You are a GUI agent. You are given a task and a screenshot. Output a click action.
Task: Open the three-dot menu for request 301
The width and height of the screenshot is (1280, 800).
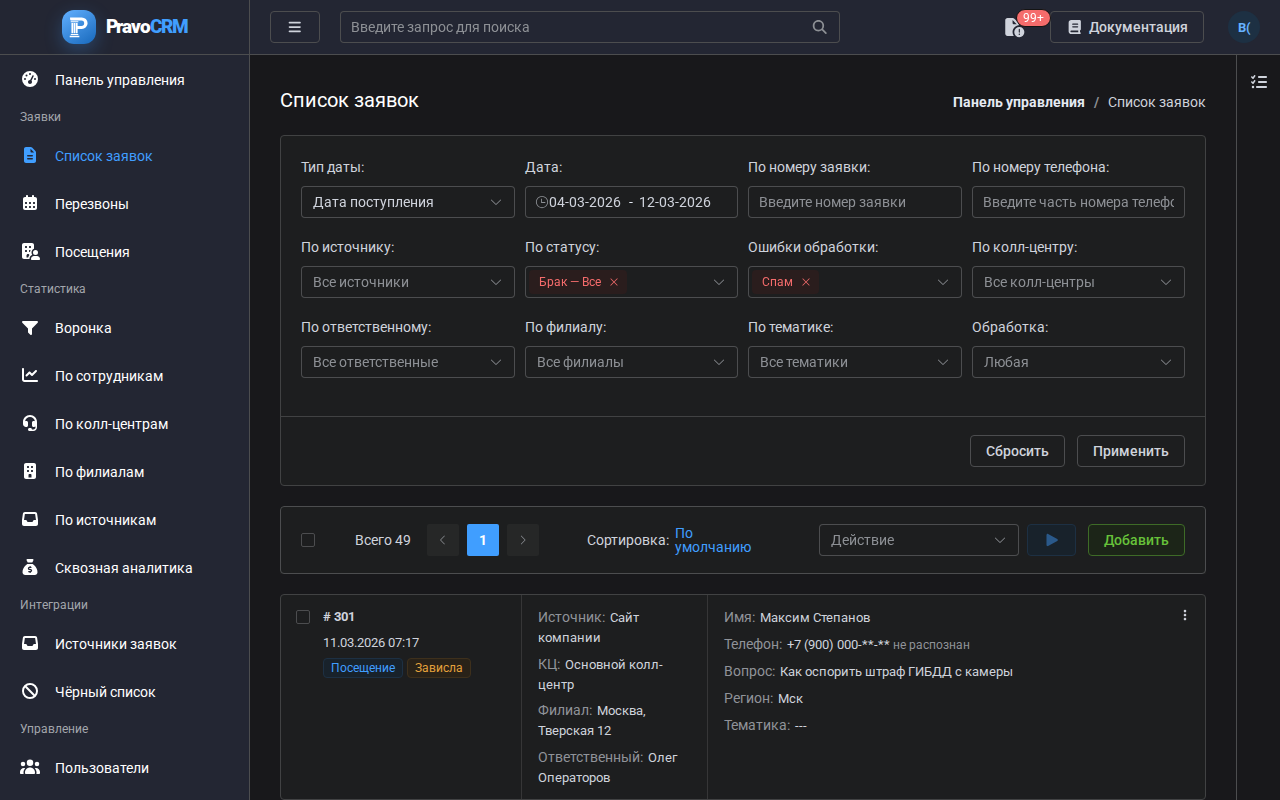pos(1185,616)
